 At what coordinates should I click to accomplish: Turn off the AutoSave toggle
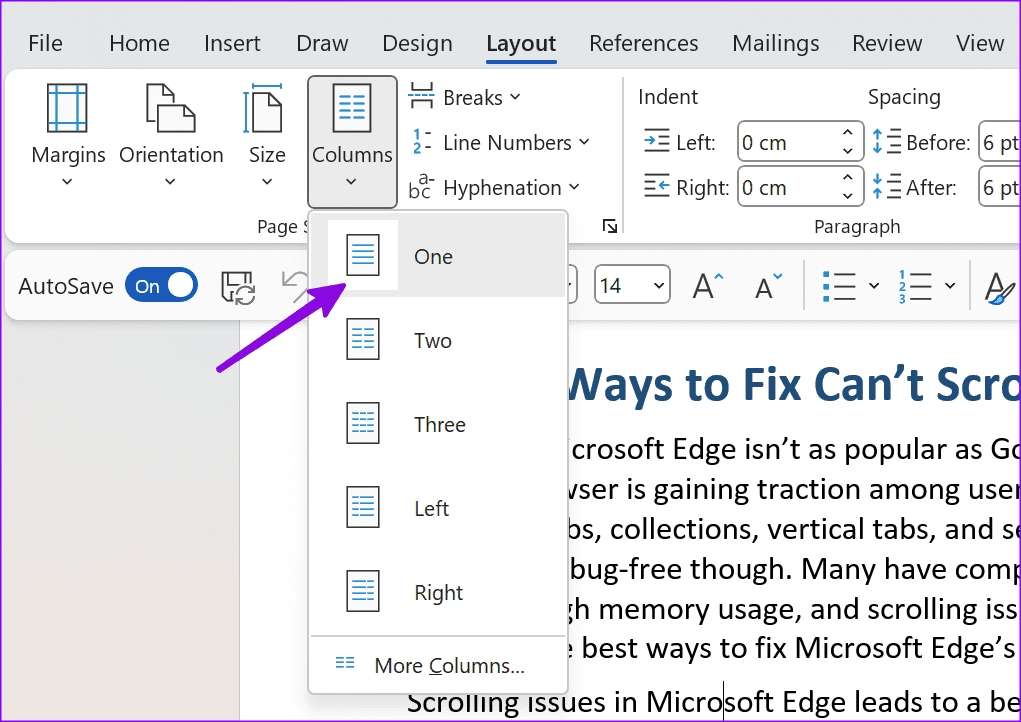click(161, 286)
